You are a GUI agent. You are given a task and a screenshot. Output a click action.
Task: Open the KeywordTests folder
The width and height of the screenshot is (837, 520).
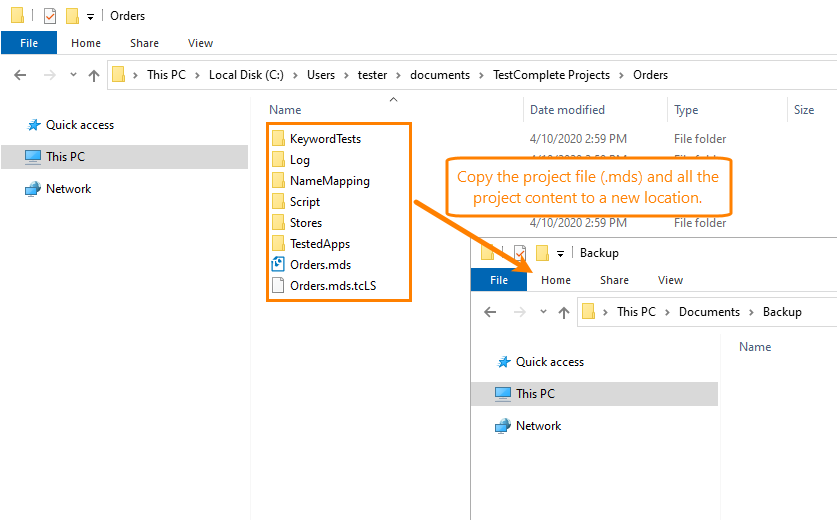pyautogui.click(x=325, y=139)
